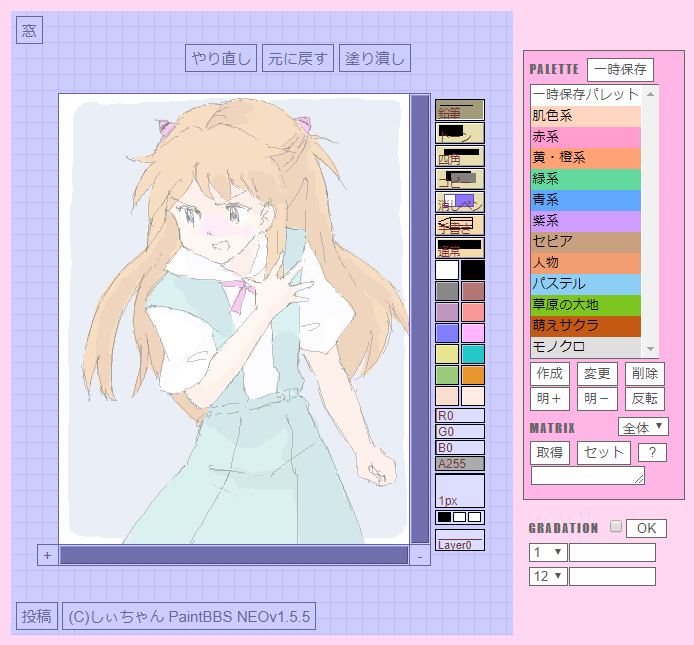Select the 消しペン eraser tool

point(460,202)
